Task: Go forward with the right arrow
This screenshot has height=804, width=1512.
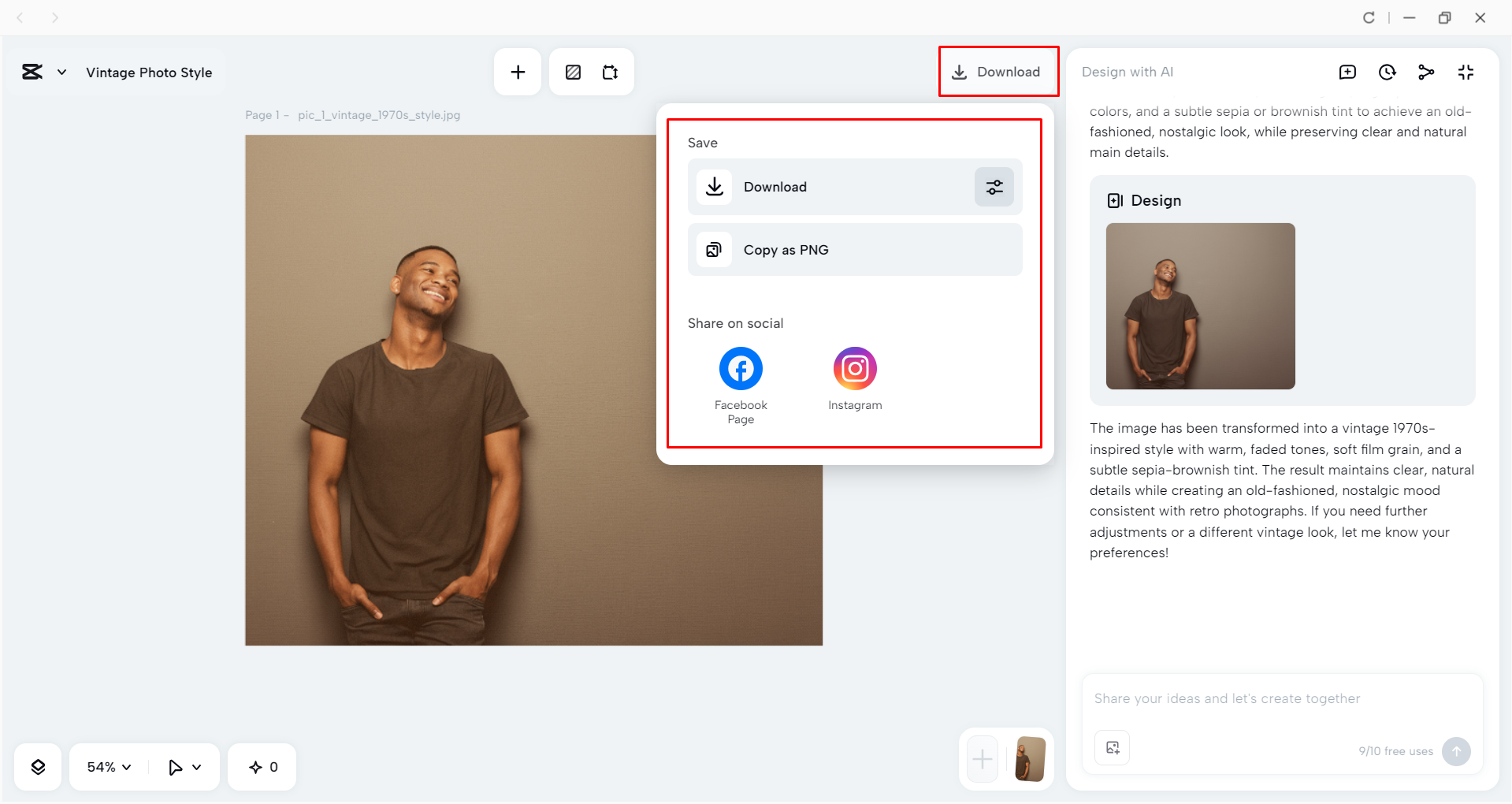Action: (x=55, y=17)
